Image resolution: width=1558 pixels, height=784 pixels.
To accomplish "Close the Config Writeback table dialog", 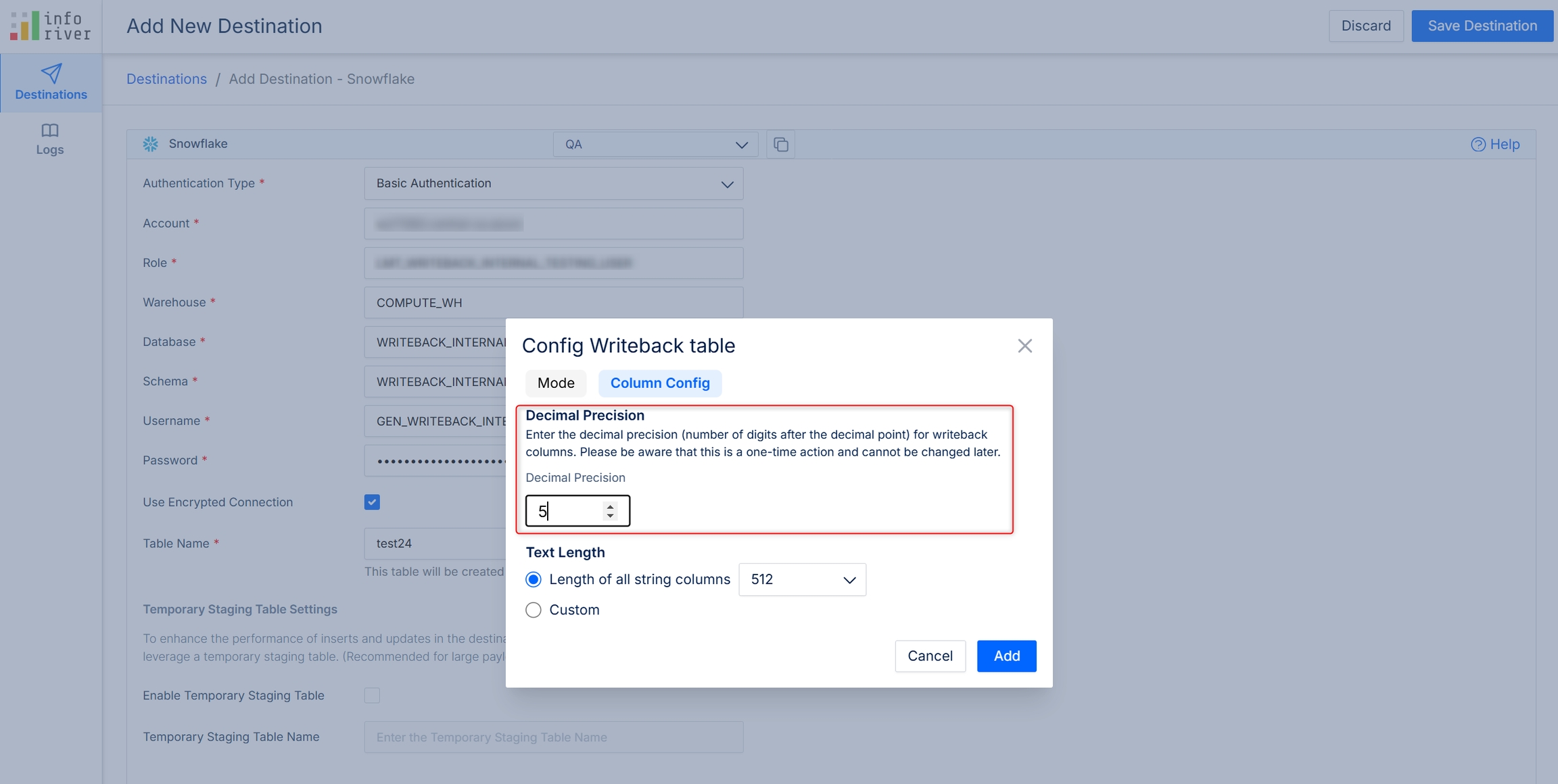I will click(1024, 346).
